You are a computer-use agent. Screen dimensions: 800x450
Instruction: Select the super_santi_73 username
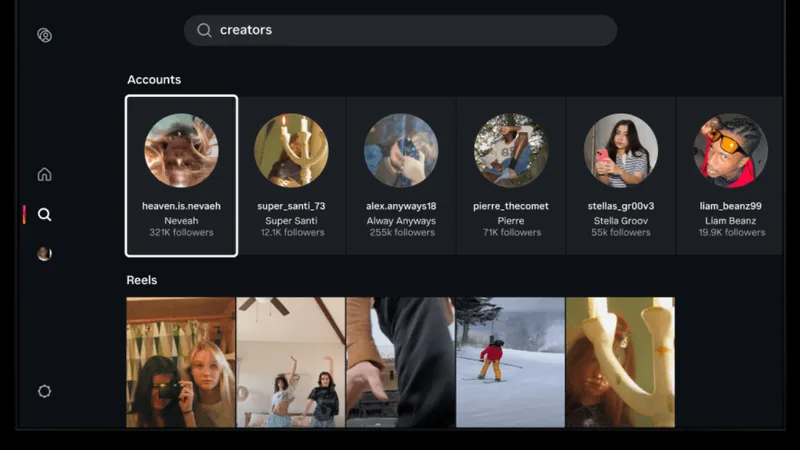(x=291, y=206)
